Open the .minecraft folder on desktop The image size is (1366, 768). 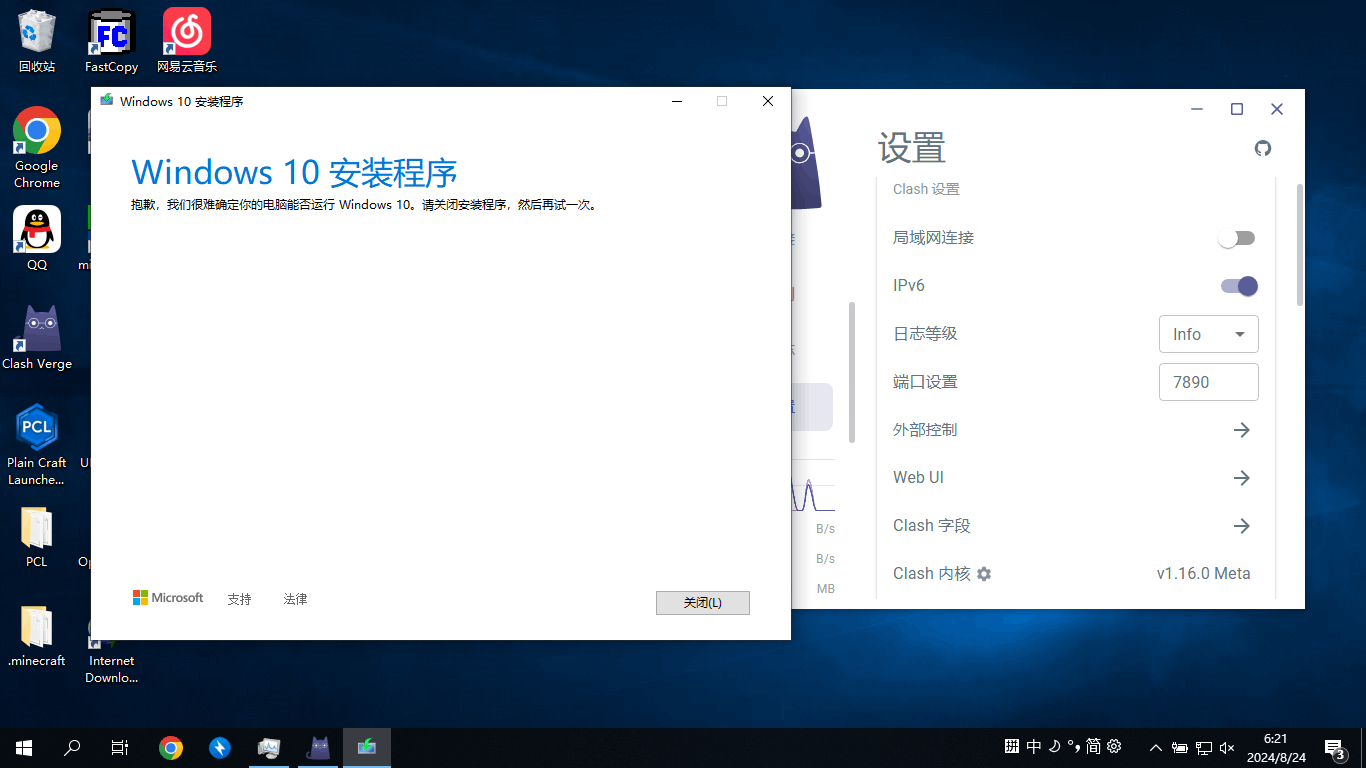pyautogui.click(x=37, y=636)
